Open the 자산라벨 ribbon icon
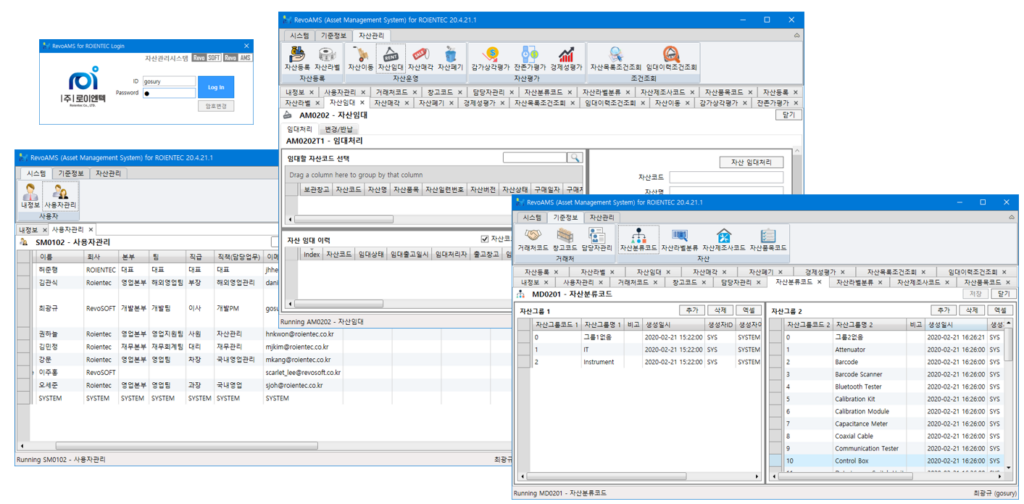 point(327,58)
